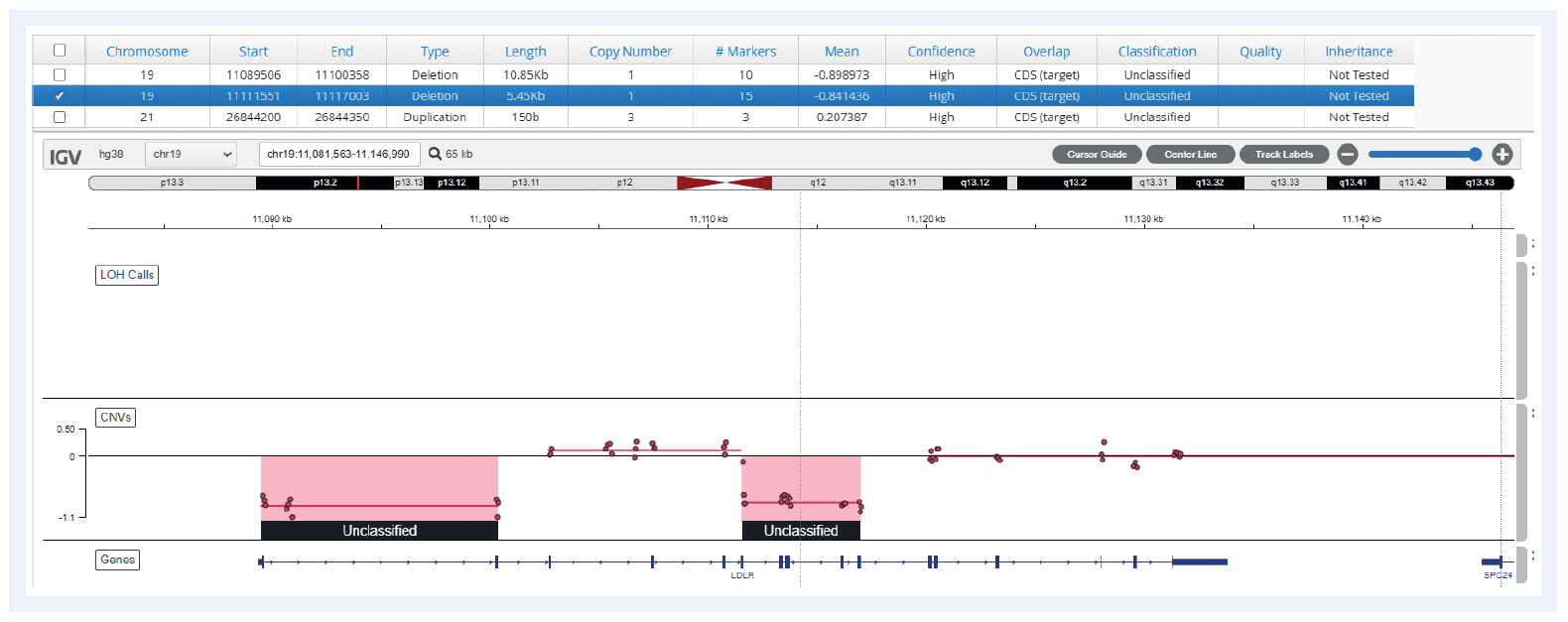Open Genes track settings gear

[1533, 555]
